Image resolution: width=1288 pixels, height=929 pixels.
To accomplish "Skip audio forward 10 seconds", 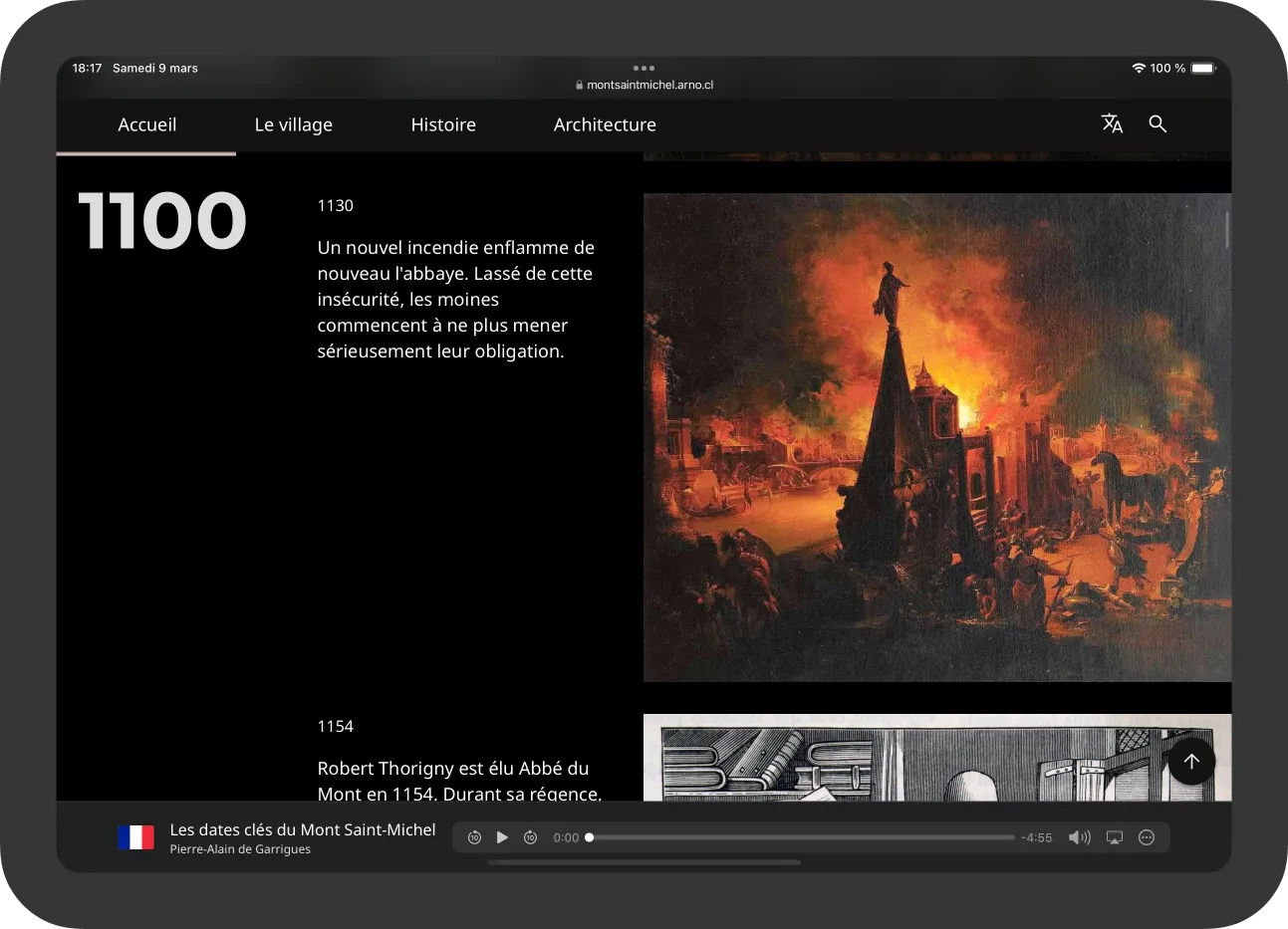I will pos(531,837).
